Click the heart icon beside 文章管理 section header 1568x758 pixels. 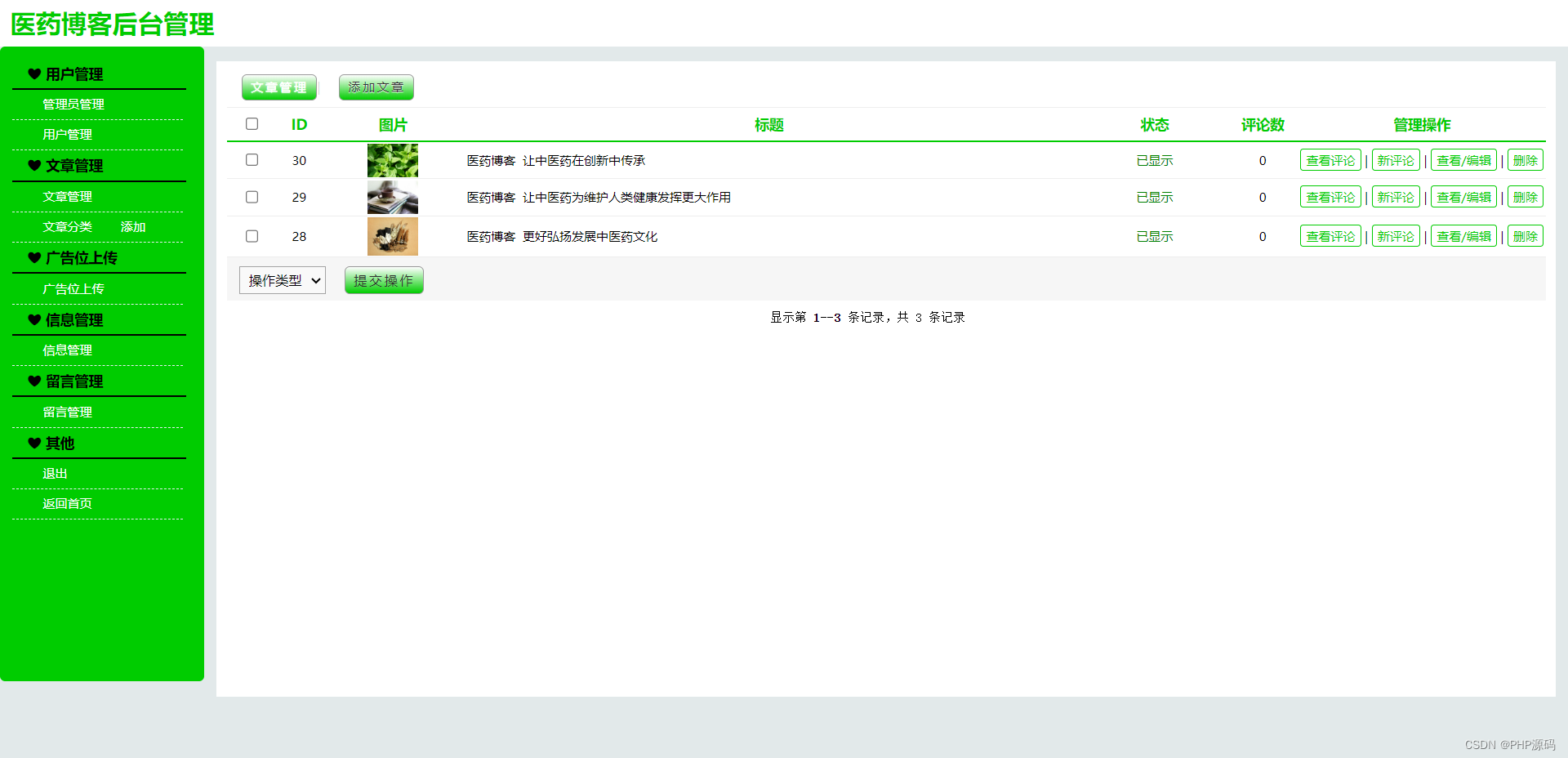click(34, 166)
